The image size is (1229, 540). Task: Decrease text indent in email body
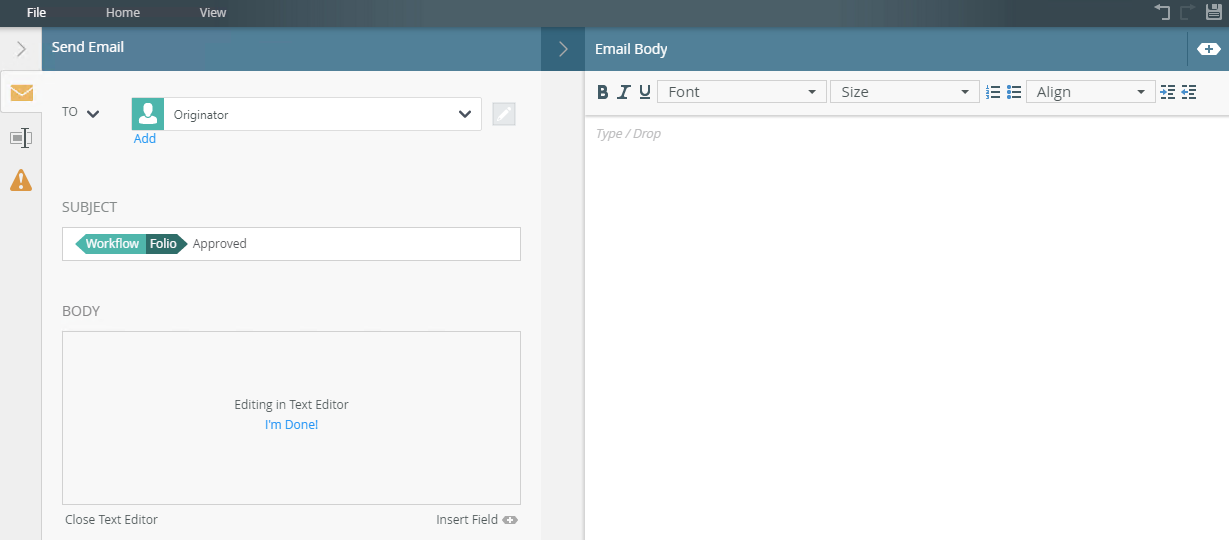click(1189, 92)
